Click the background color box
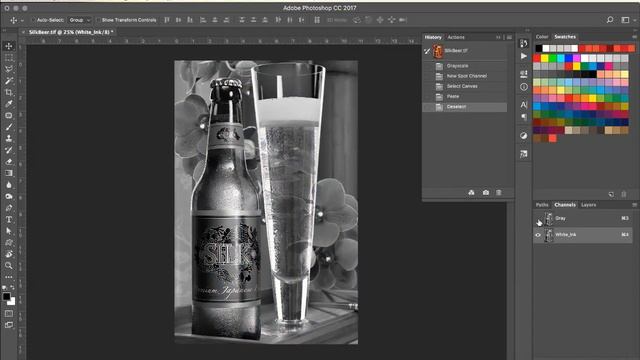Image resolution: width=640 pixels, height=360 pixels. click(x=12, y=302)
